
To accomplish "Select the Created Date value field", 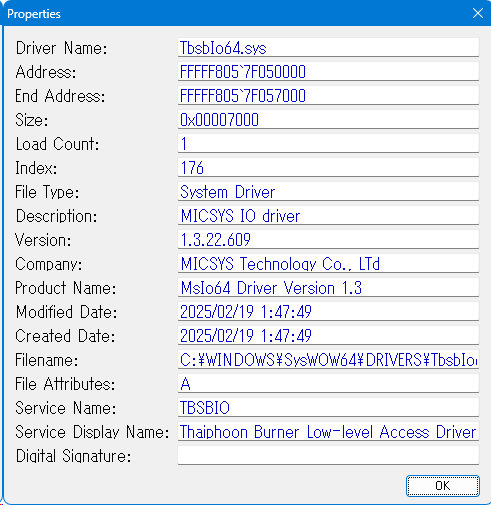I will tap(328, 335).
